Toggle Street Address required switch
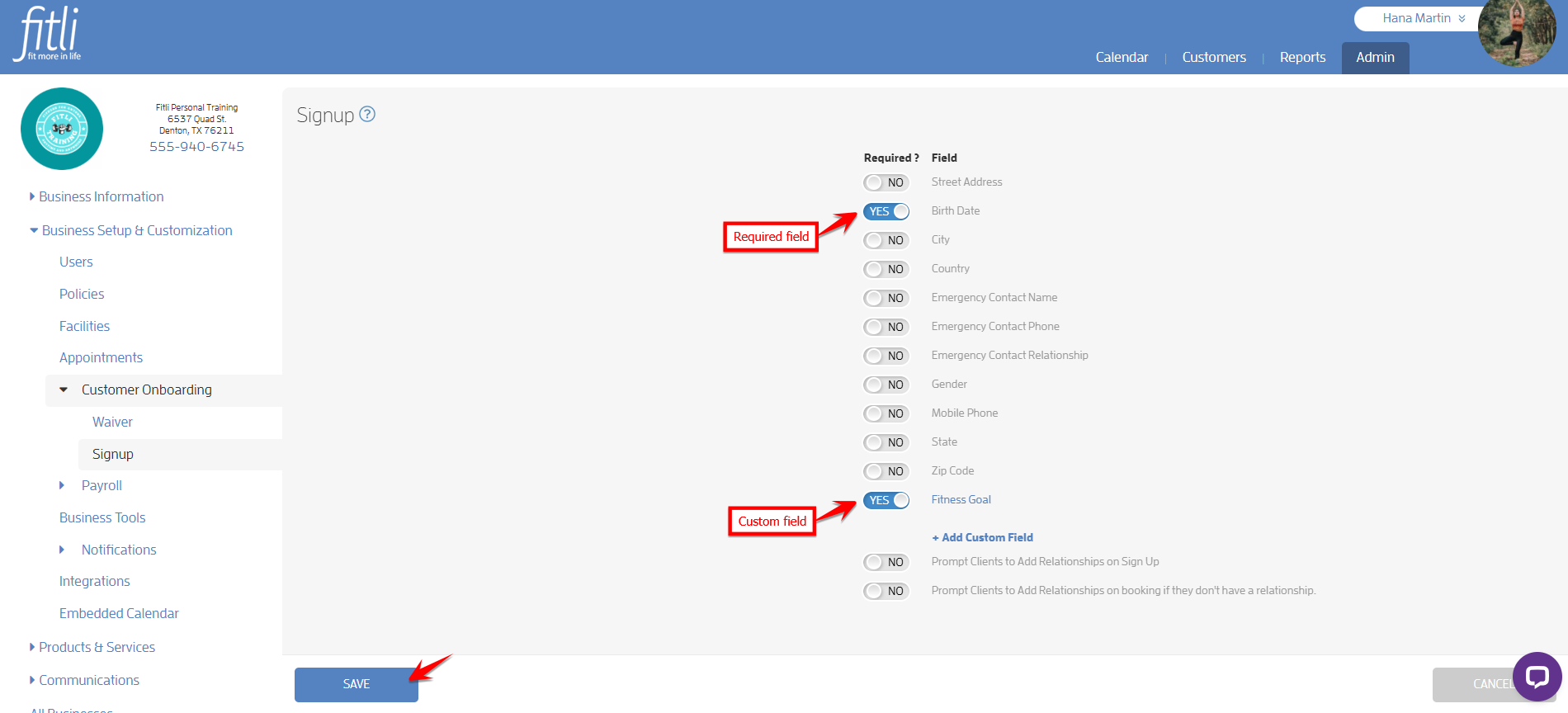The width and height of the screenshot is (1568, 713). click(886, 182)
